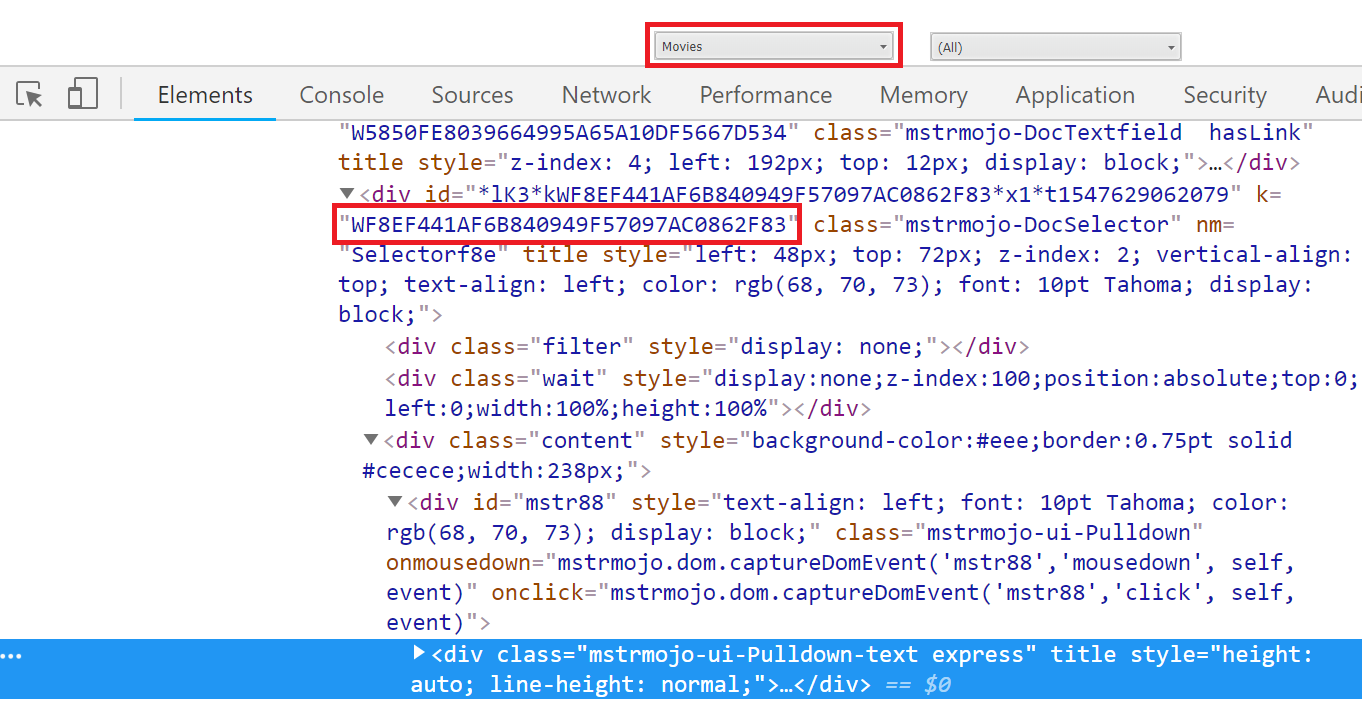Open the Network tab
Screen dimensions: 1364x714
(606, 94)
